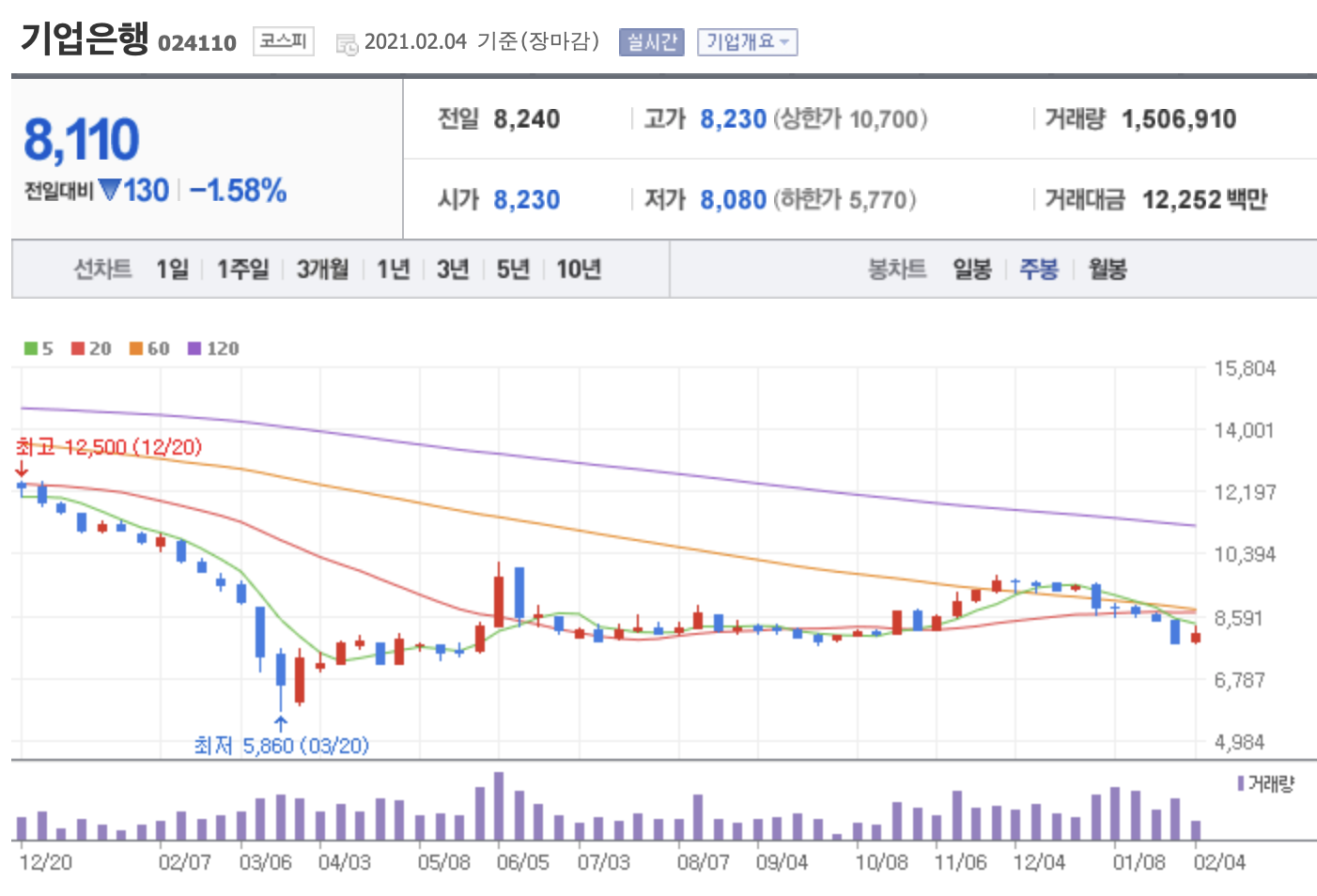This screenshot has width=1317, height=896.
Task: Click the 최고 12,500 (12/20) chart label
Action: pyautogui.click(x=109, y=447)
